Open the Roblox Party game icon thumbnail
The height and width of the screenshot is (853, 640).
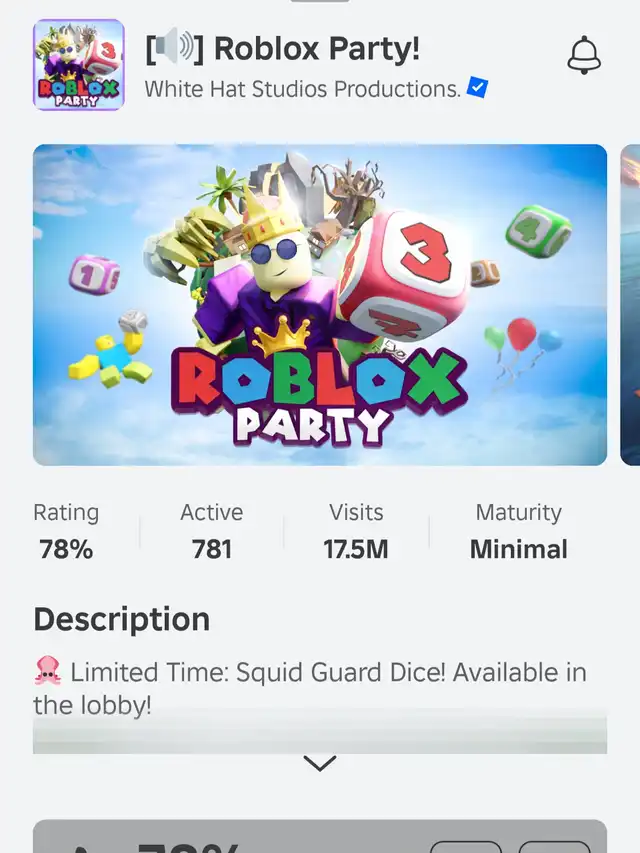pos(79,65)
